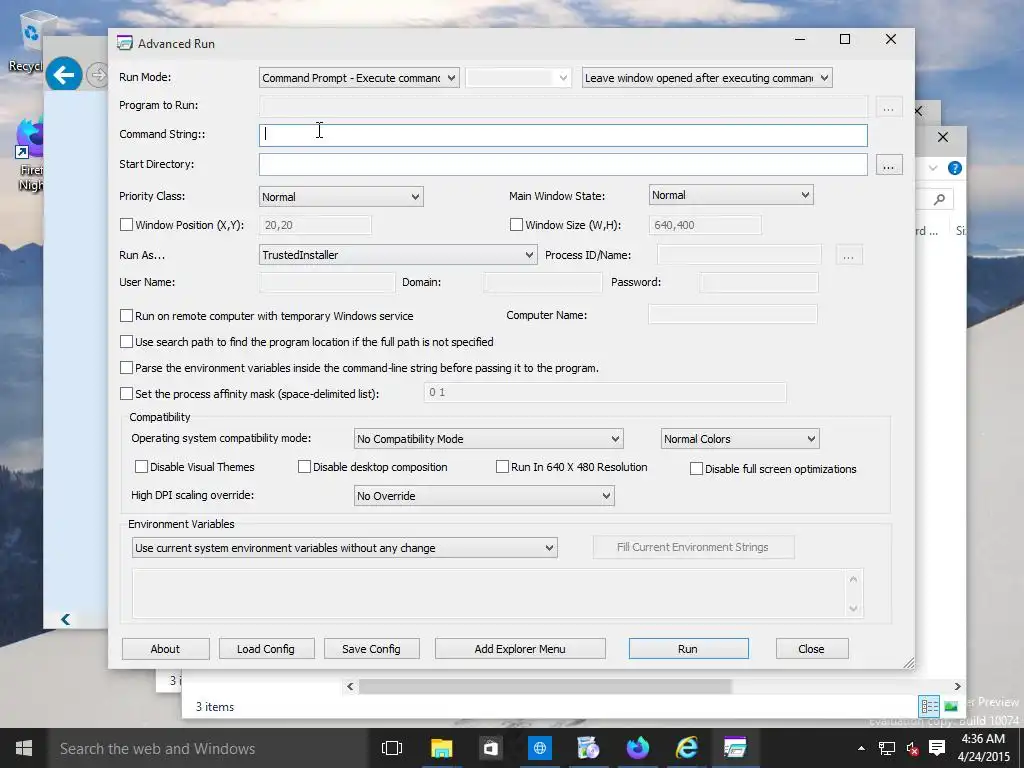Viewport: 1024px width, 768px height.
Task: Check Run on remote computer option
Action: tap(126, 315)
